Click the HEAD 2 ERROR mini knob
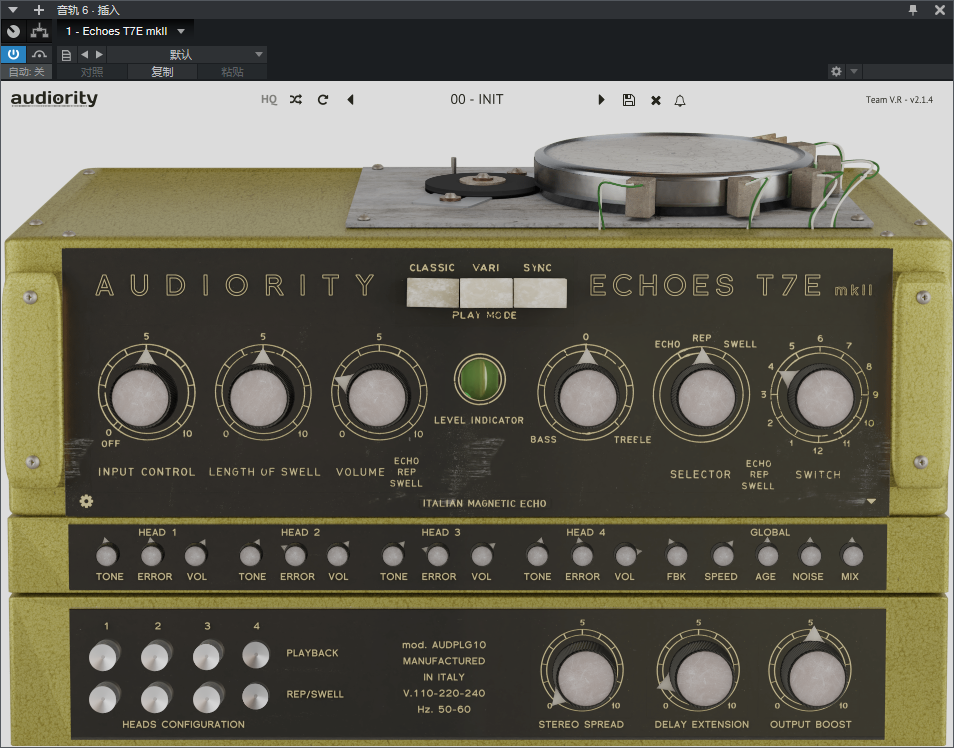 pos(294,555)
